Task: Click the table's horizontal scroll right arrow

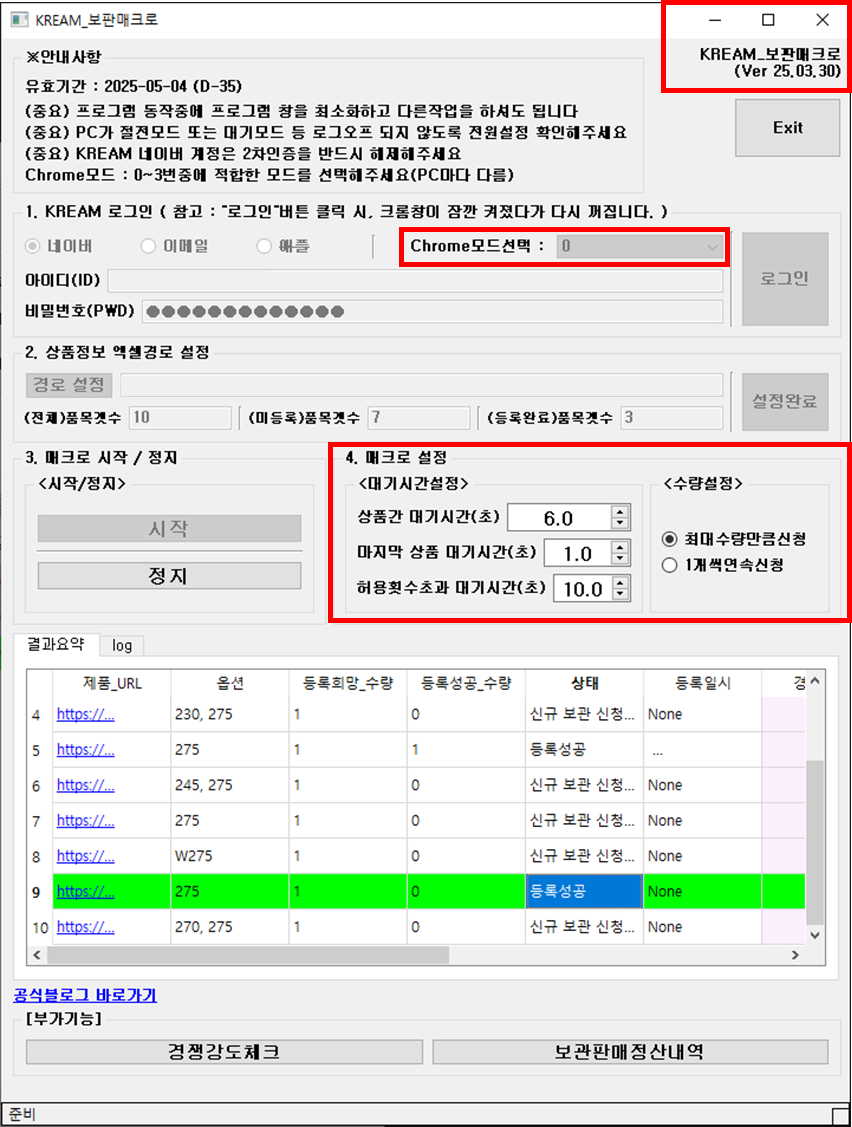Action: click(x=795, y=955)
